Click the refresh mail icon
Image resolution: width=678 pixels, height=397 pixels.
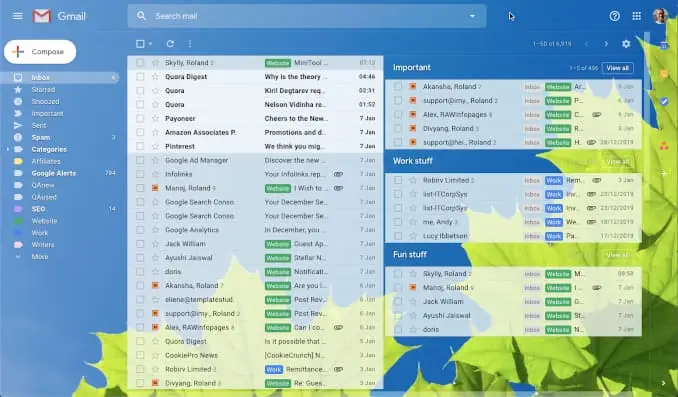point(170,44)
